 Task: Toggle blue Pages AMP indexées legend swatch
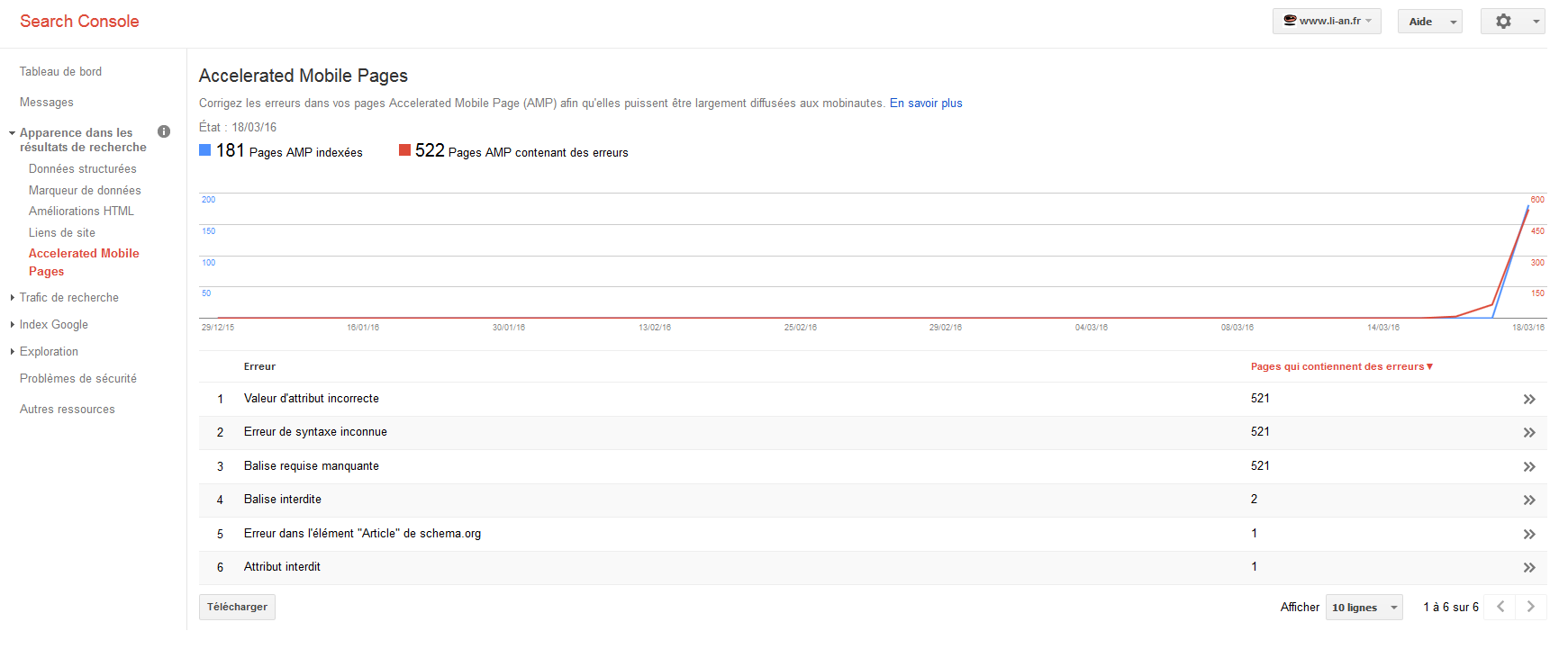(x=204, y=150)
